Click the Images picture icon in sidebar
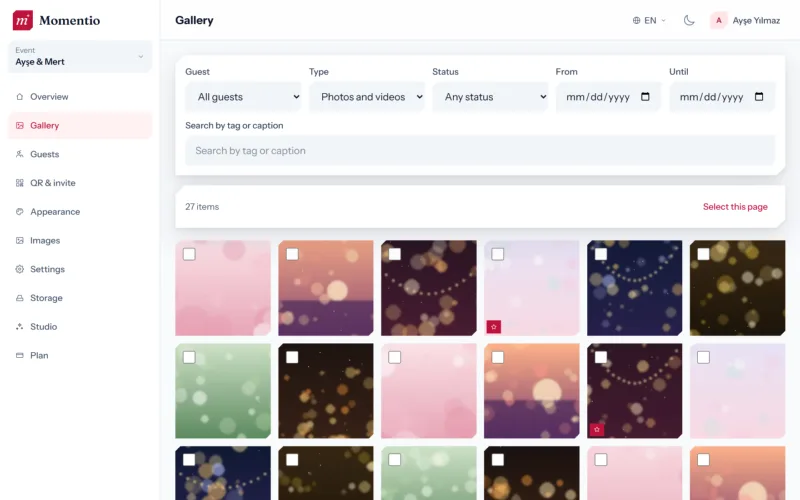This screenshot has height=500, width=800. coord(19,240)
